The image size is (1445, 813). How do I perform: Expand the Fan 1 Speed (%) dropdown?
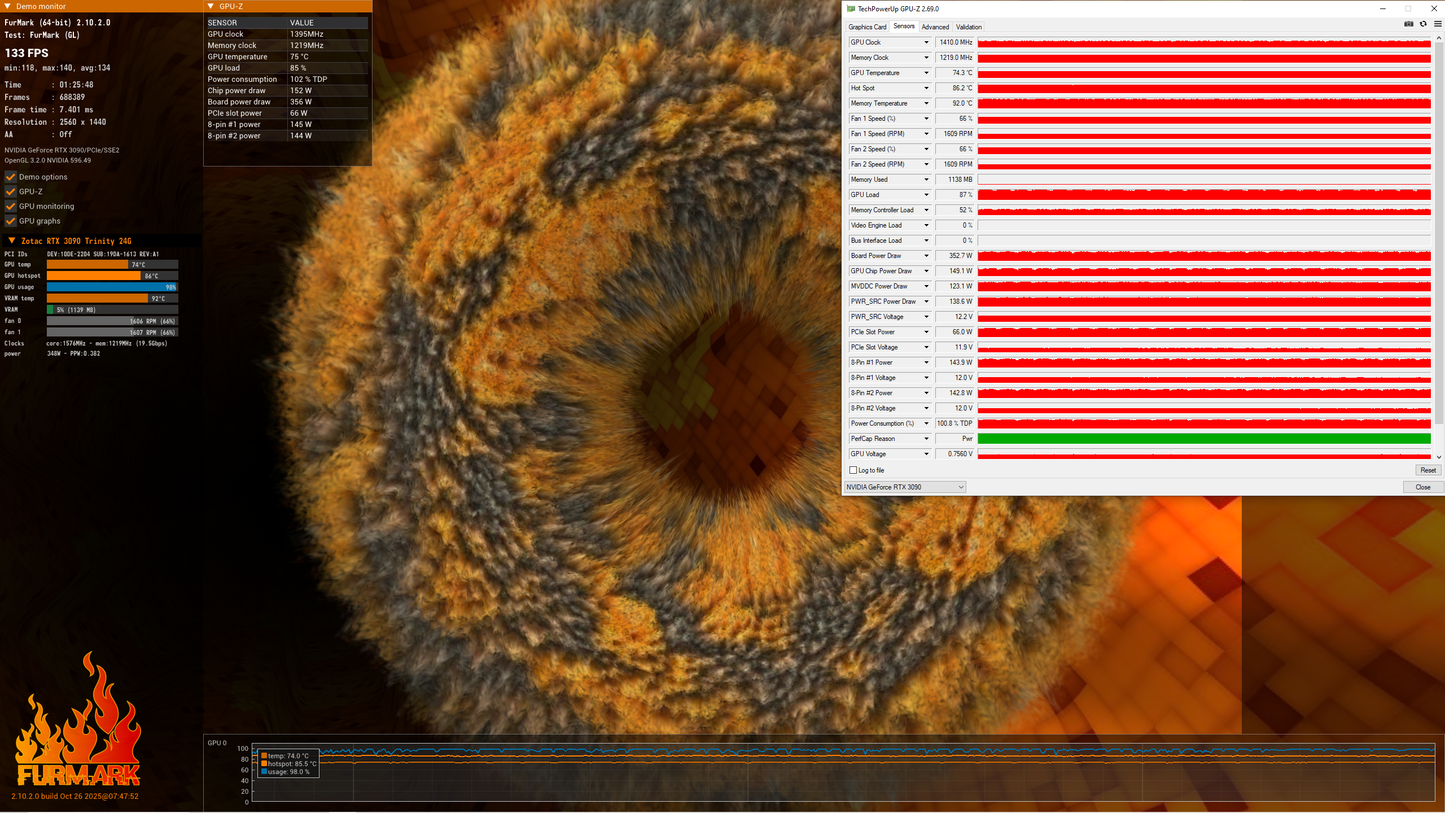tap(926, 119)
